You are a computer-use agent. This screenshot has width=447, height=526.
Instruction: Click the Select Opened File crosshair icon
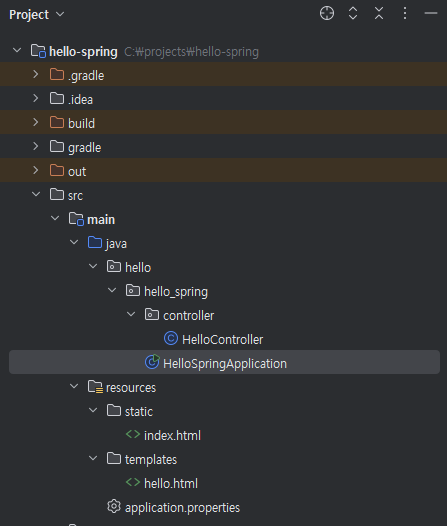[327, 13]
